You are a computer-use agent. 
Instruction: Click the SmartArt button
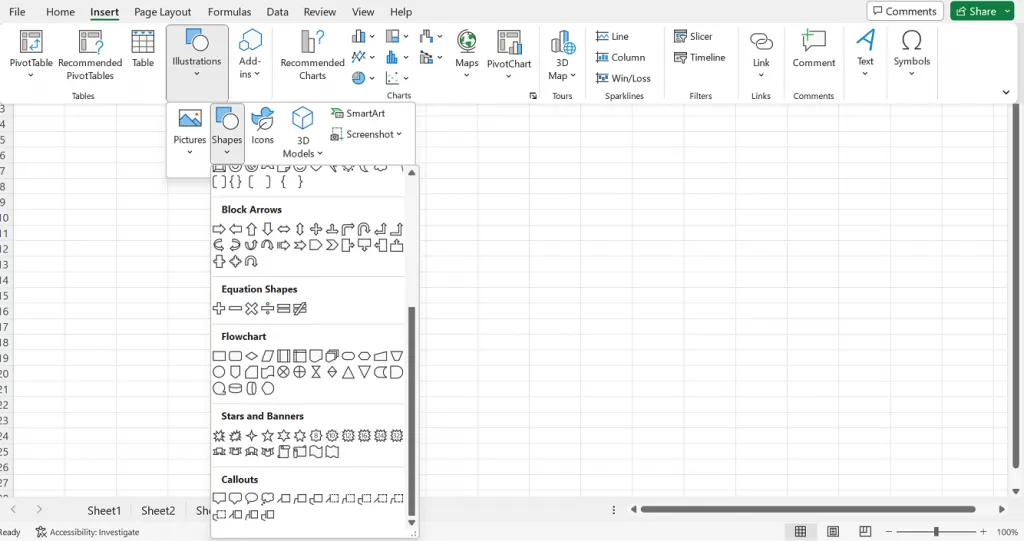tap(358, 113)
